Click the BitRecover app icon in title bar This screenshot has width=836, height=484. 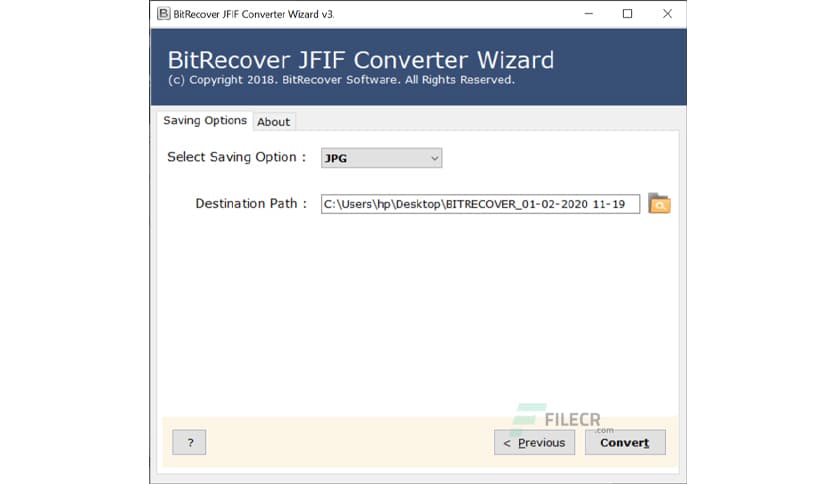point(164,14)
